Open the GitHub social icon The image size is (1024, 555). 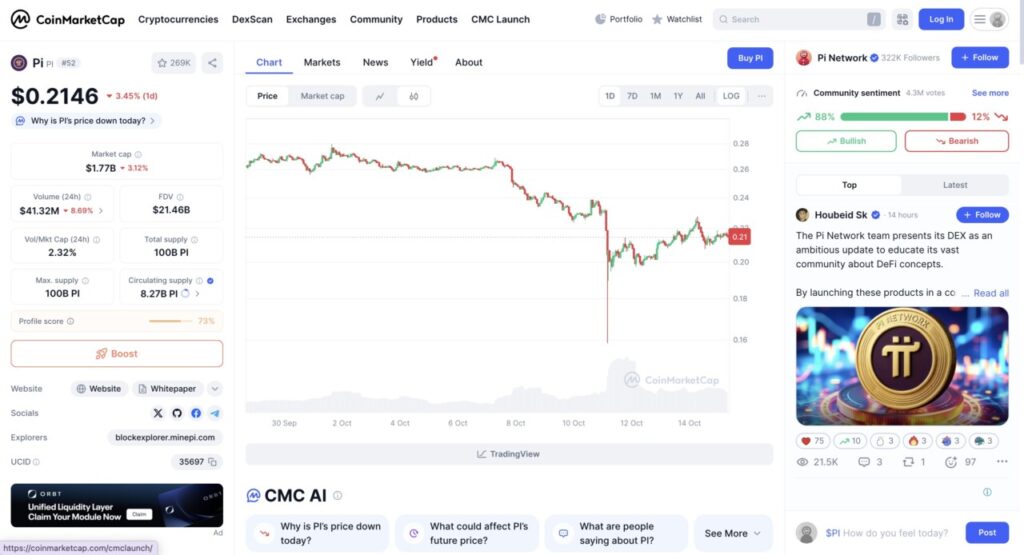tap(177, 413)
